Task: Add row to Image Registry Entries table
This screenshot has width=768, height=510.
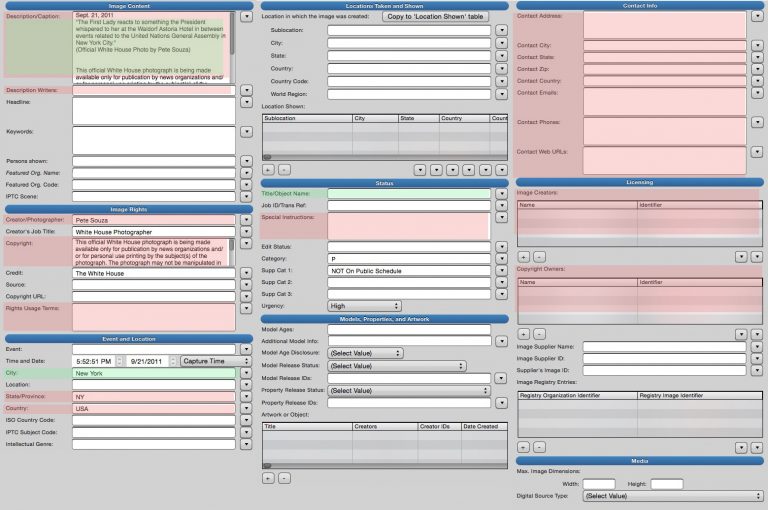Action: [524, 446]
